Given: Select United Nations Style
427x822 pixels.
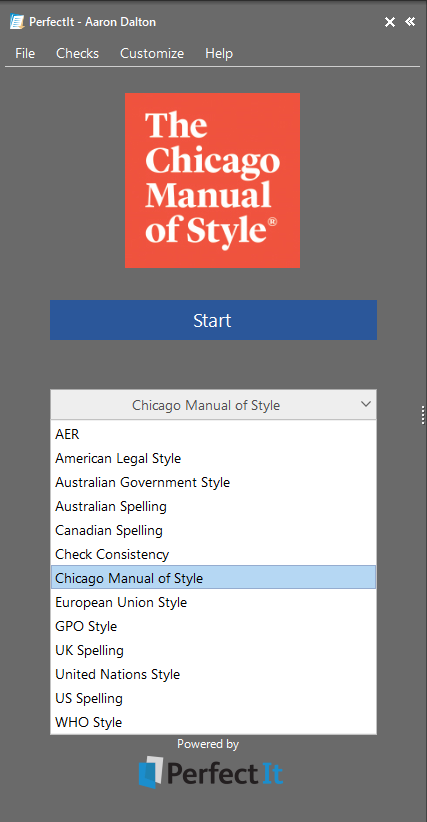Looking at the screenshot, I should [x=213, y=674].
